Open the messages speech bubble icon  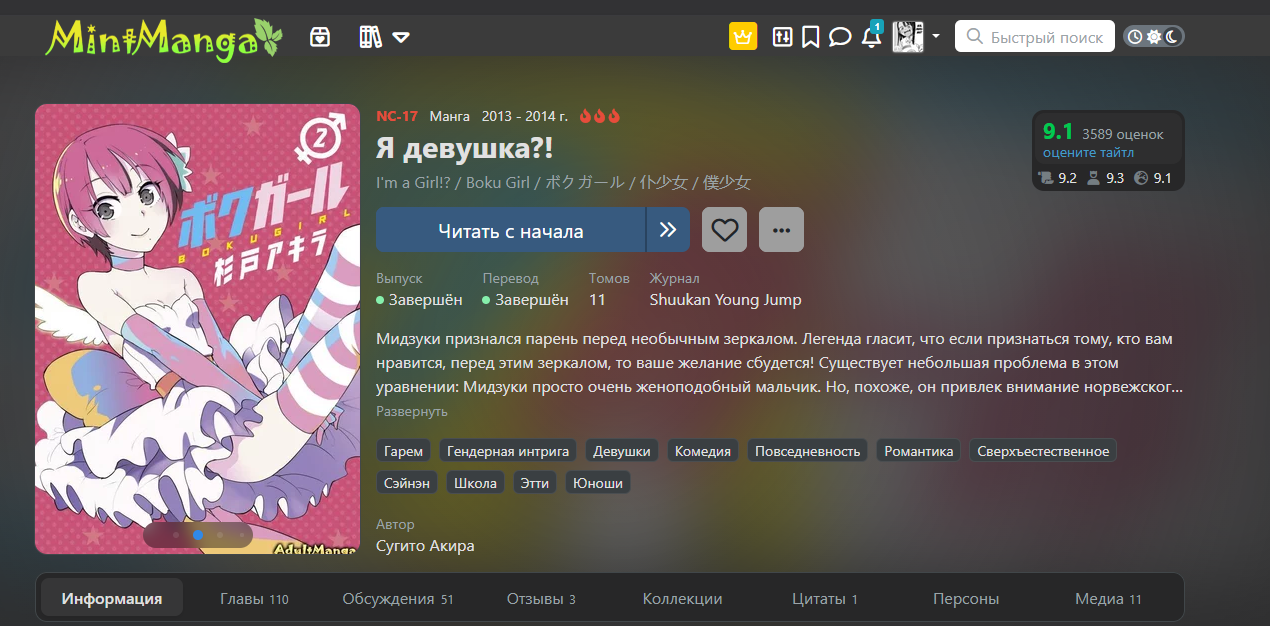(x=840, y=37)
